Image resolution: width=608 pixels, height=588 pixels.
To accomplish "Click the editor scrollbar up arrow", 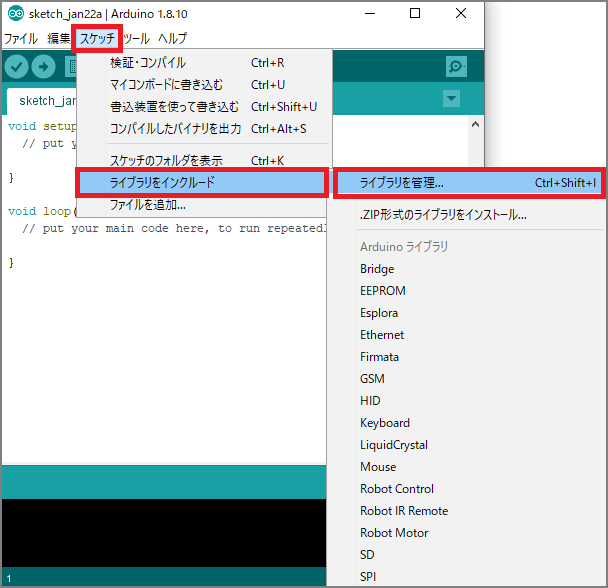I will (x=475, y=125).
